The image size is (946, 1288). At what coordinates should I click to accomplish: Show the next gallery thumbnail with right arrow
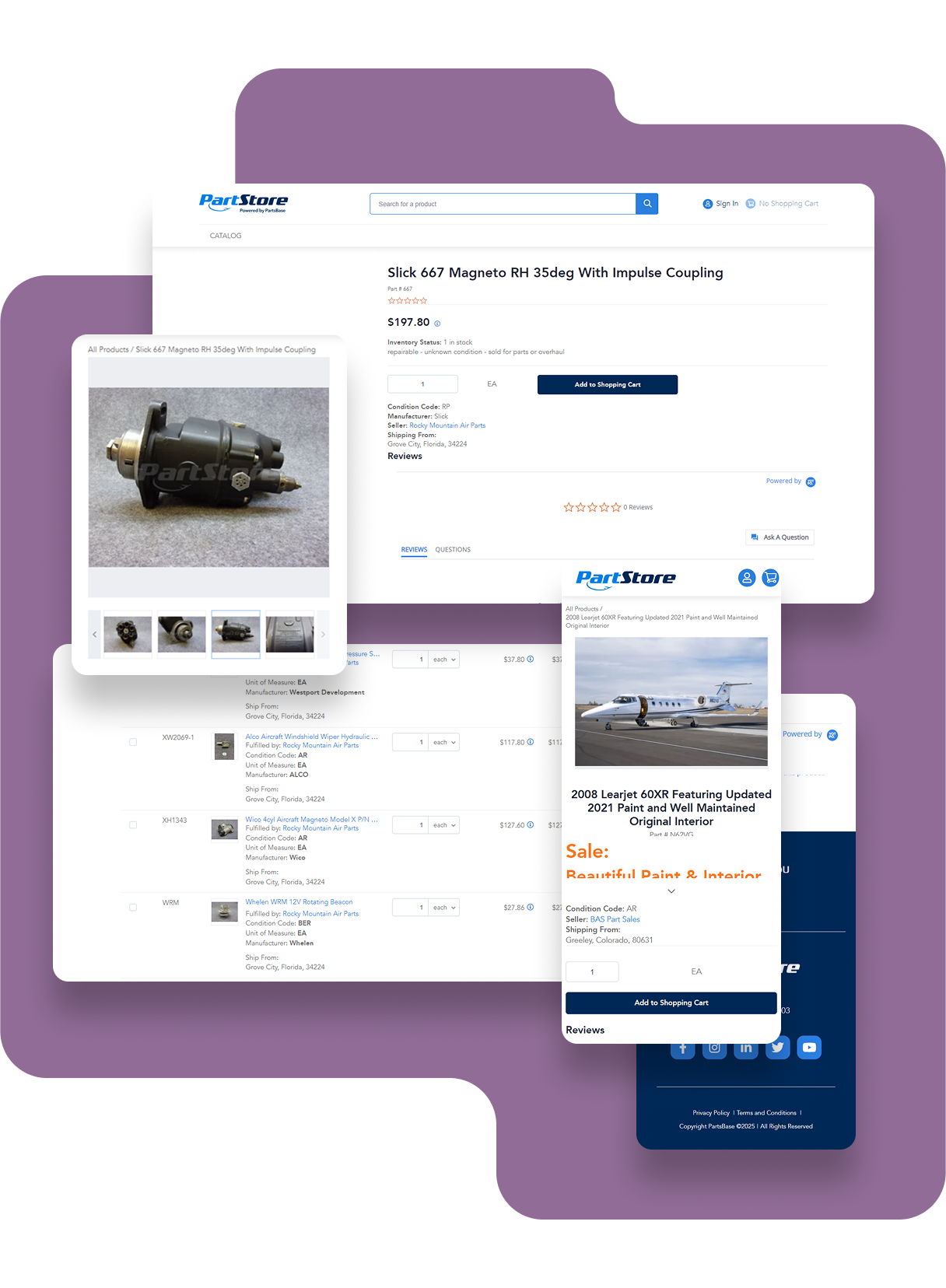pos(323,635)
